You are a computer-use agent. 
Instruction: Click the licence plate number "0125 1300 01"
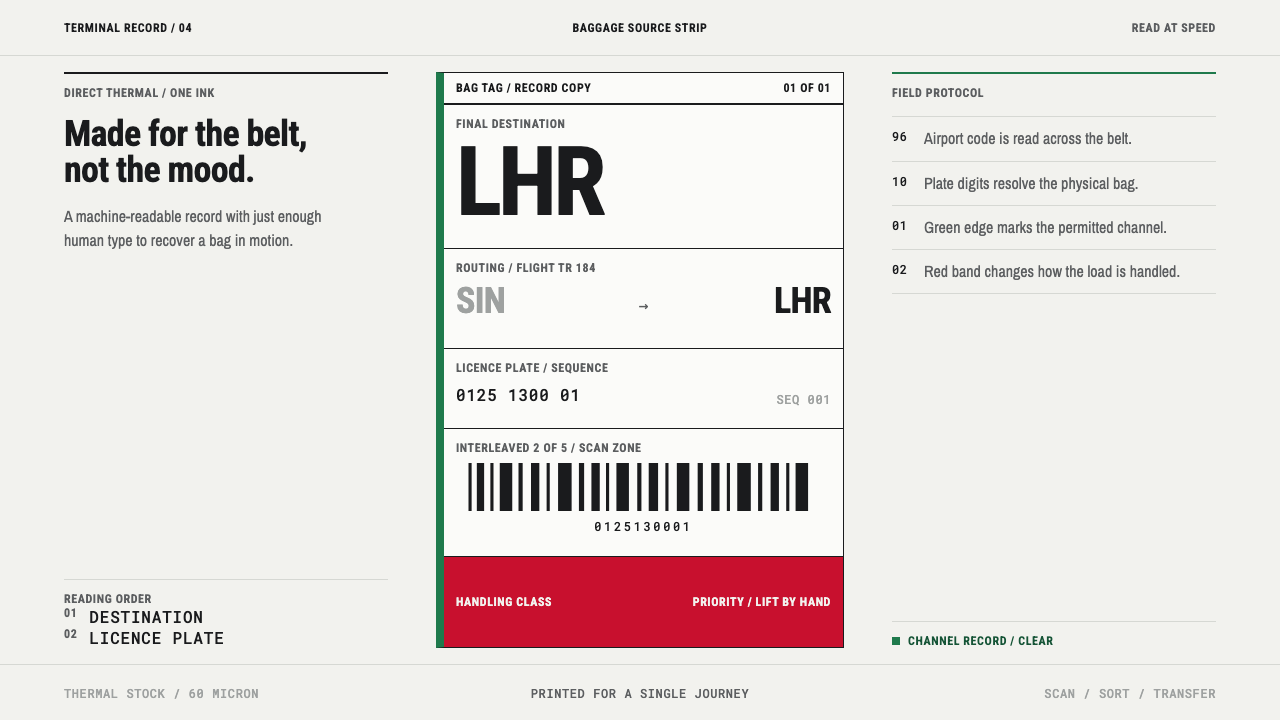(518, 395)
